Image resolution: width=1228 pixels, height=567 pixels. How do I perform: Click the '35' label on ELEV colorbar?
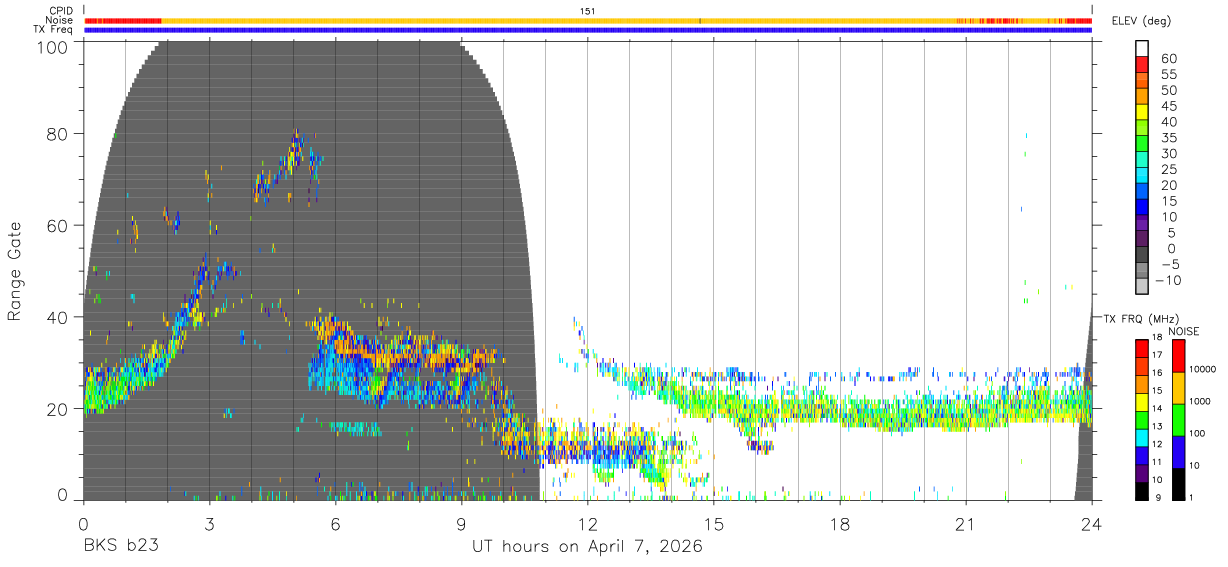tap(1168, 138)
